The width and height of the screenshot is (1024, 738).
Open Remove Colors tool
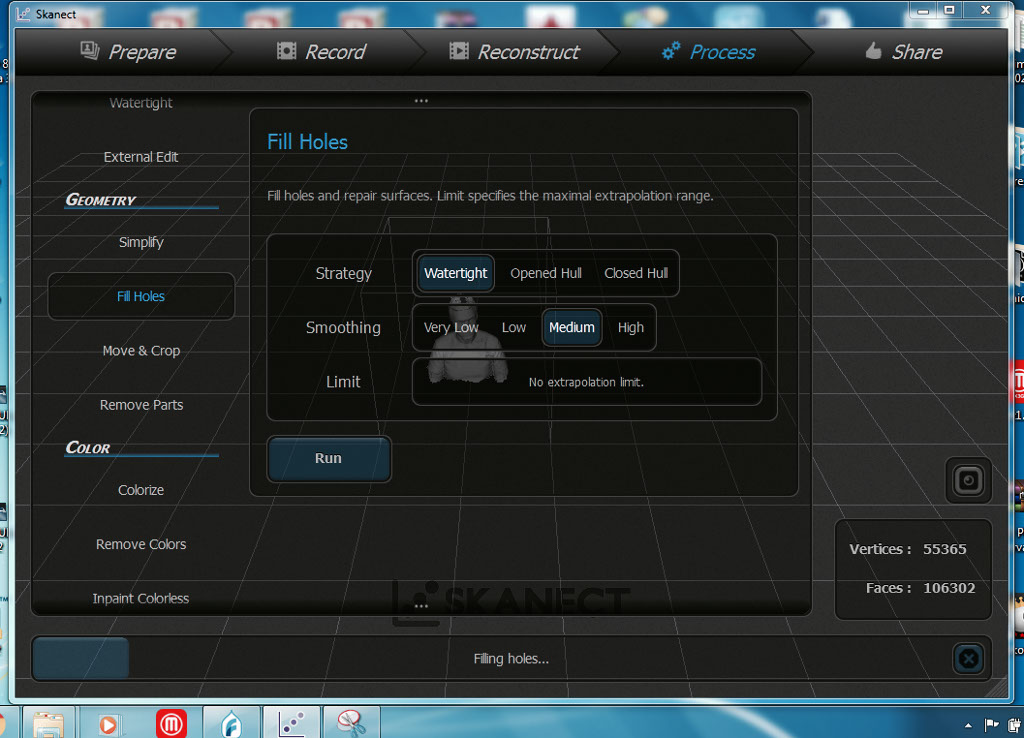pos(141,544)
